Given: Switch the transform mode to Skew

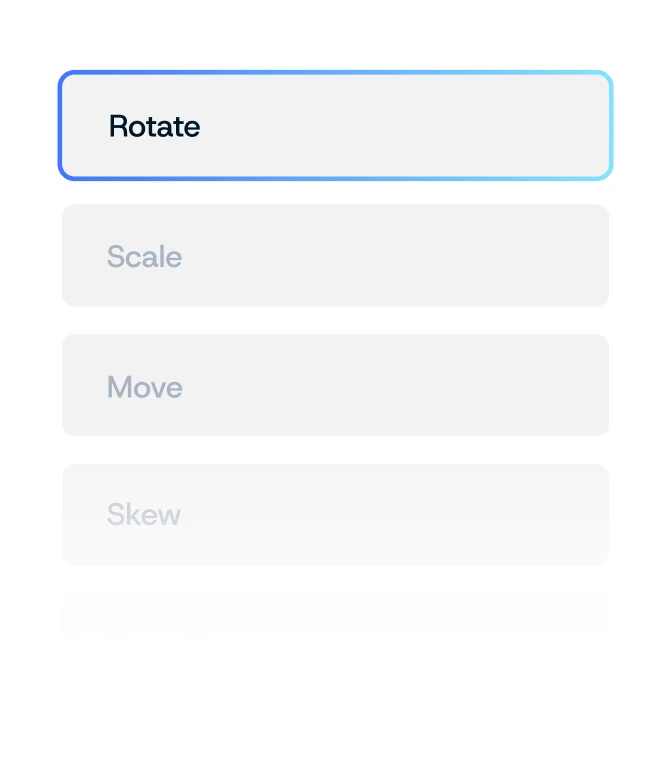Looking at the screenshot, I should [x=335, y=515].
